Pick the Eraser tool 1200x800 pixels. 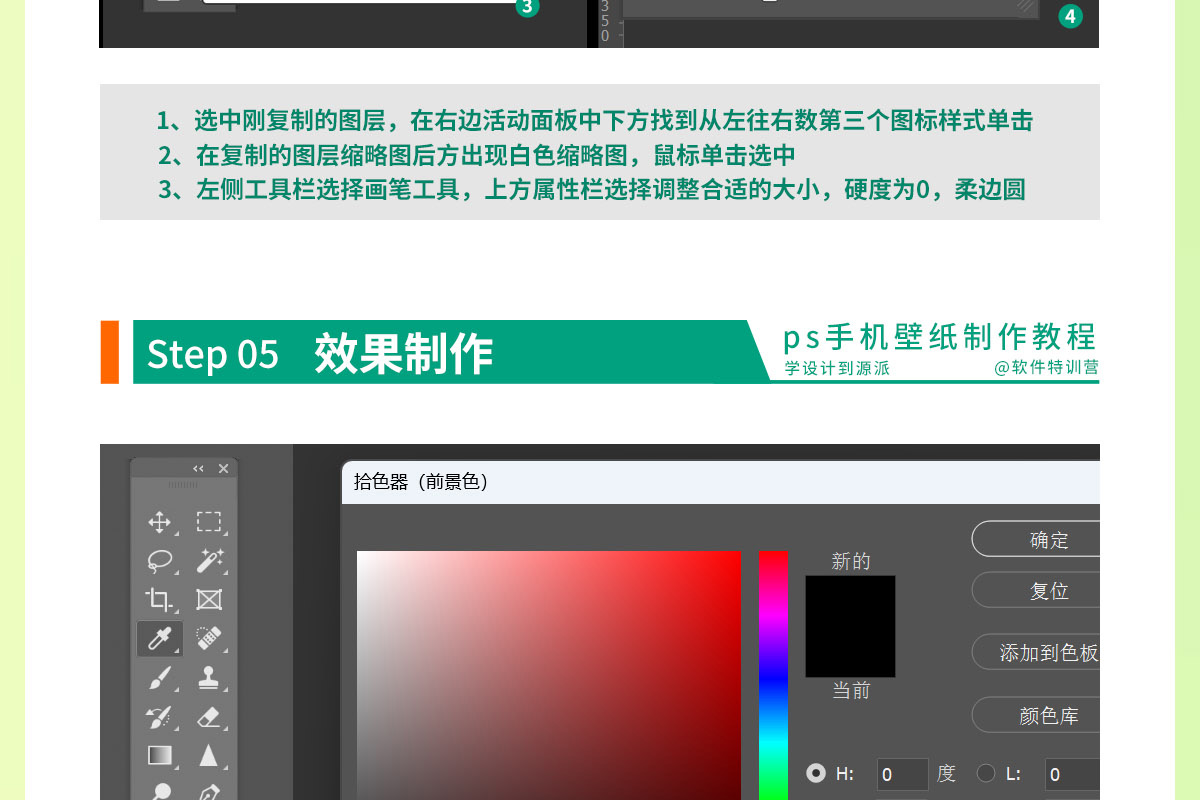(x=208, y=717)
